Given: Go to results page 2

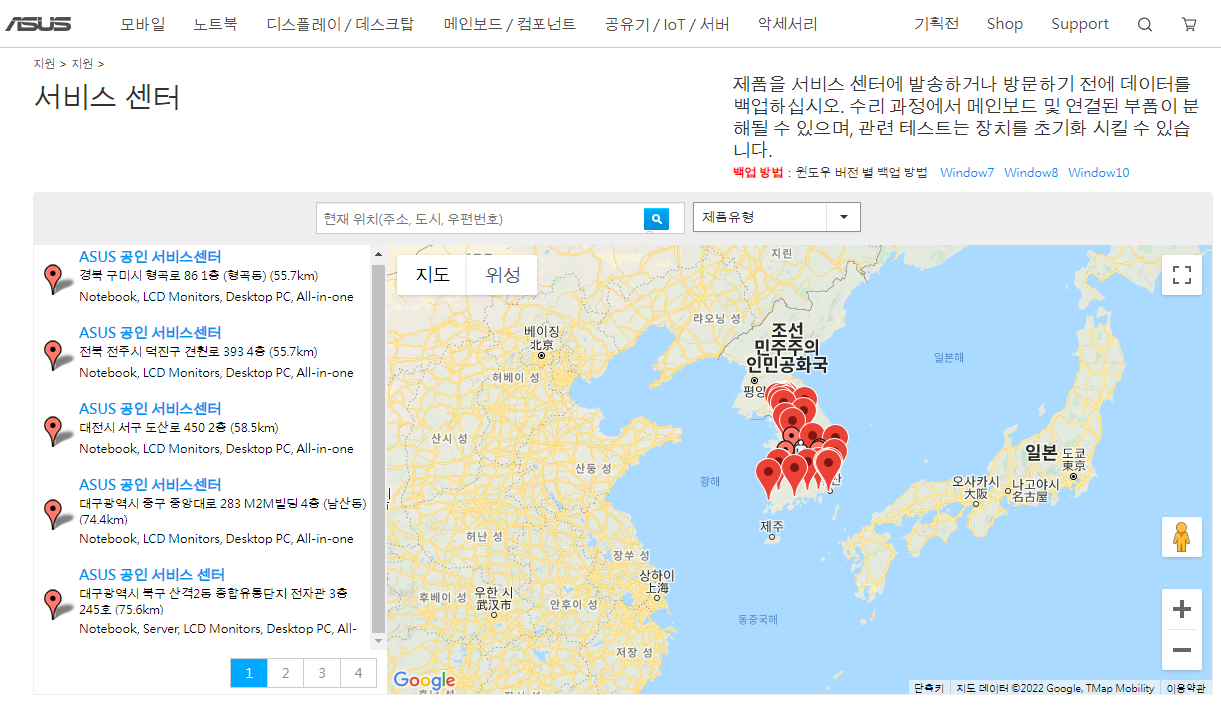Looking at the screenshot, I should 285,673.
